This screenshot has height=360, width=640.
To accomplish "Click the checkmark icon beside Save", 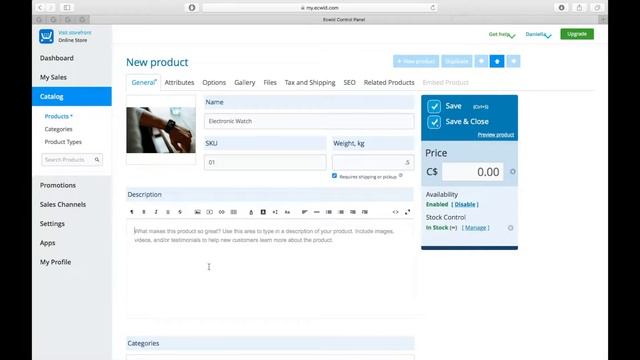I will pos(434,106).
